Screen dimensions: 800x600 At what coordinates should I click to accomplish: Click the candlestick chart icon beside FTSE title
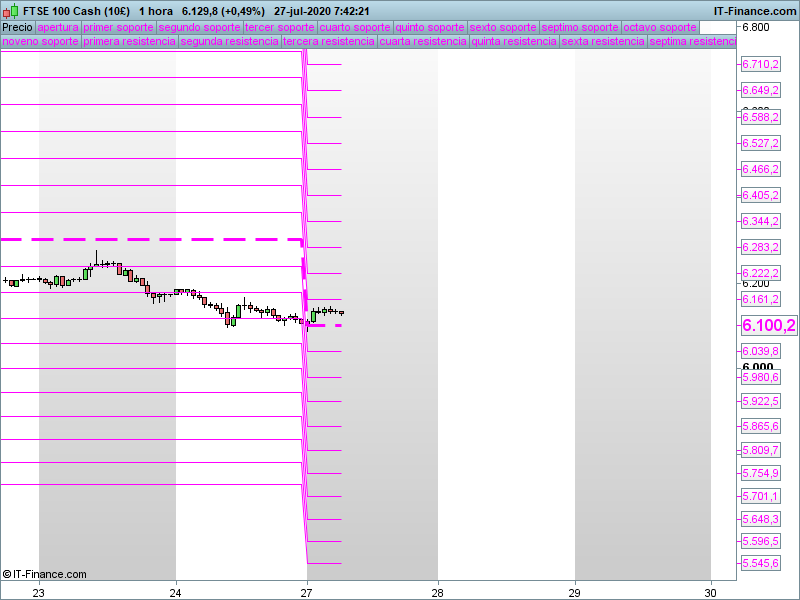click(x=10, y=11)
